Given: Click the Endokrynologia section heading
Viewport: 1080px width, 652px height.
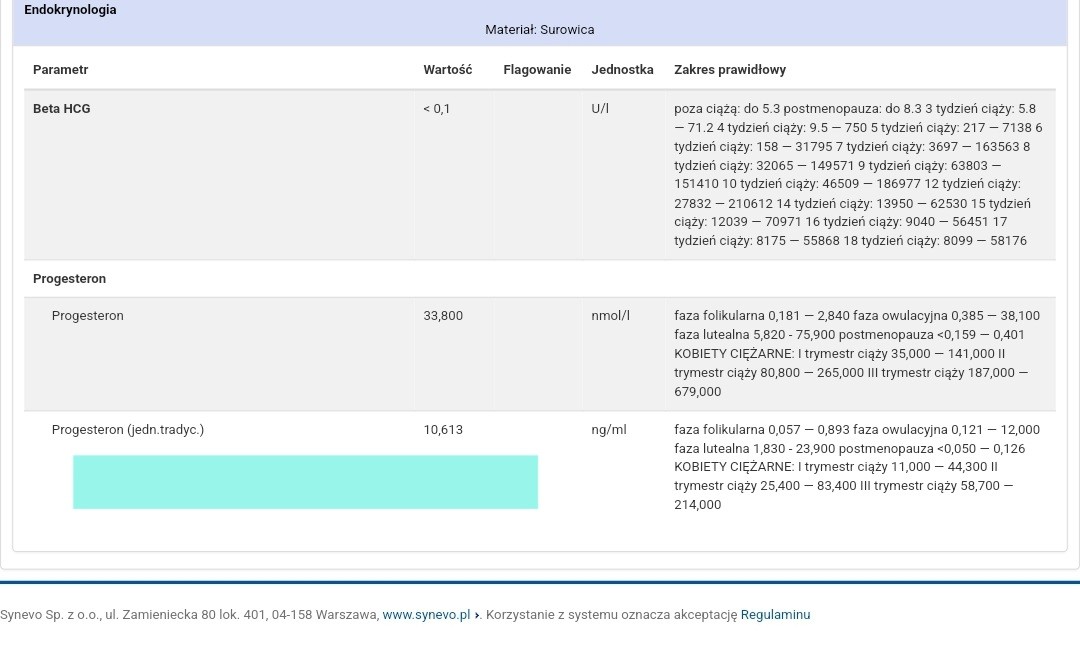Looking at the screenshot, I should pyautogui.click(x=70, y=10).
